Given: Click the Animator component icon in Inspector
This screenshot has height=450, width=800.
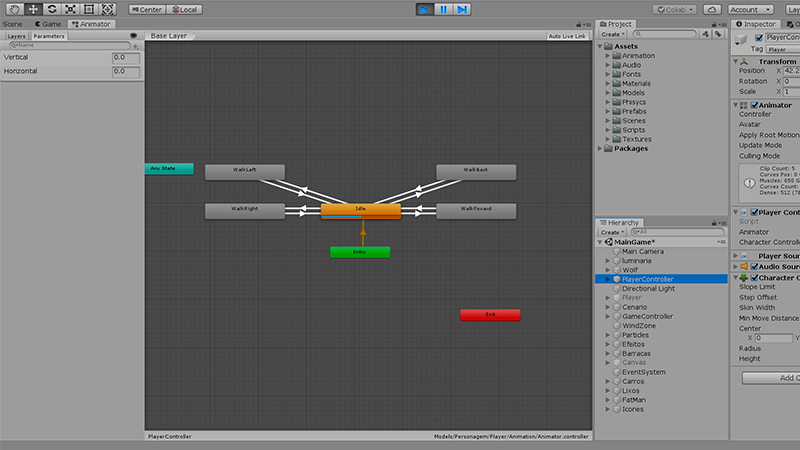Looking at the screenshot, I should pos(743,105).
